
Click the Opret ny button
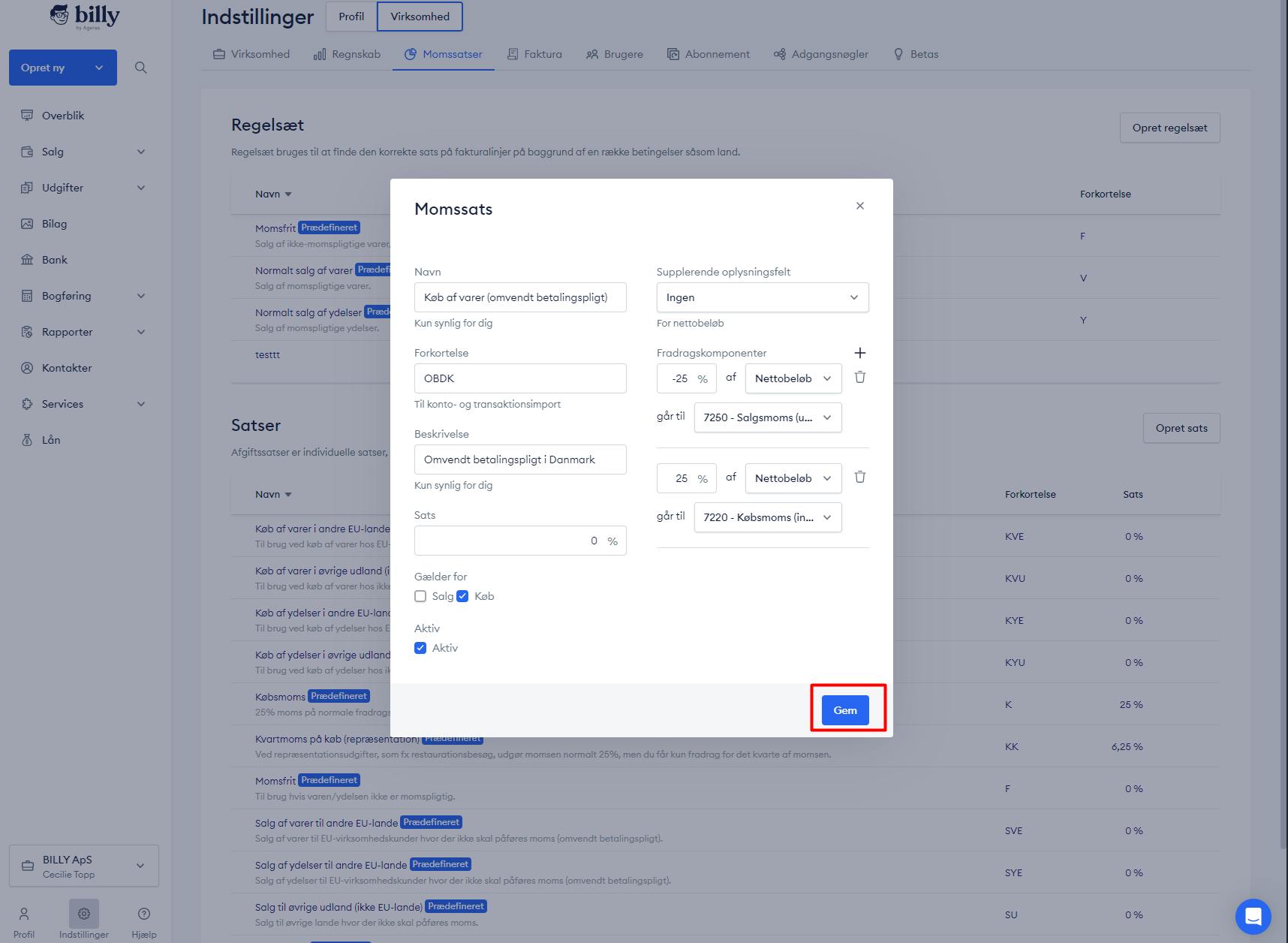click(63, 68)
